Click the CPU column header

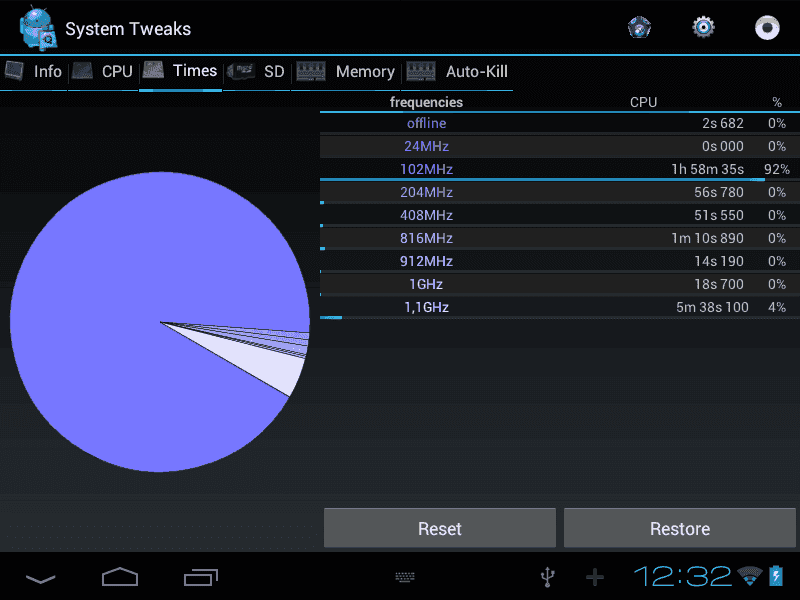click(643, 102)
